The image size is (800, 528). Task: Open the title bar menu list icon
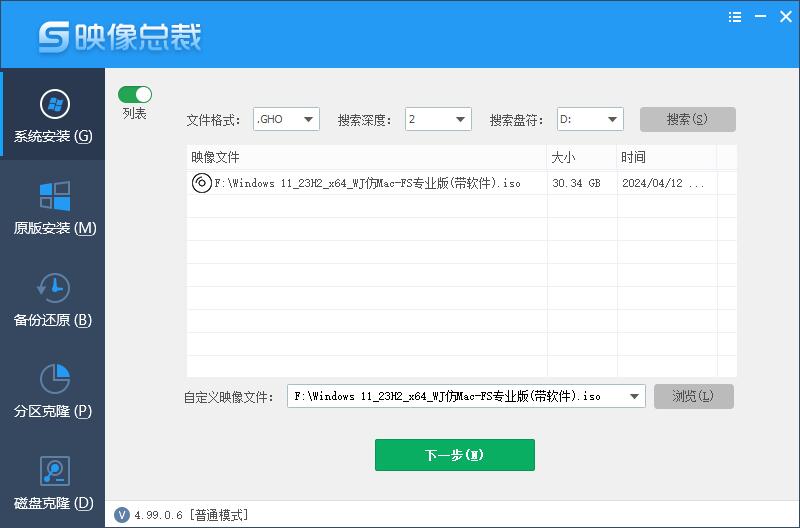[736, 17]
